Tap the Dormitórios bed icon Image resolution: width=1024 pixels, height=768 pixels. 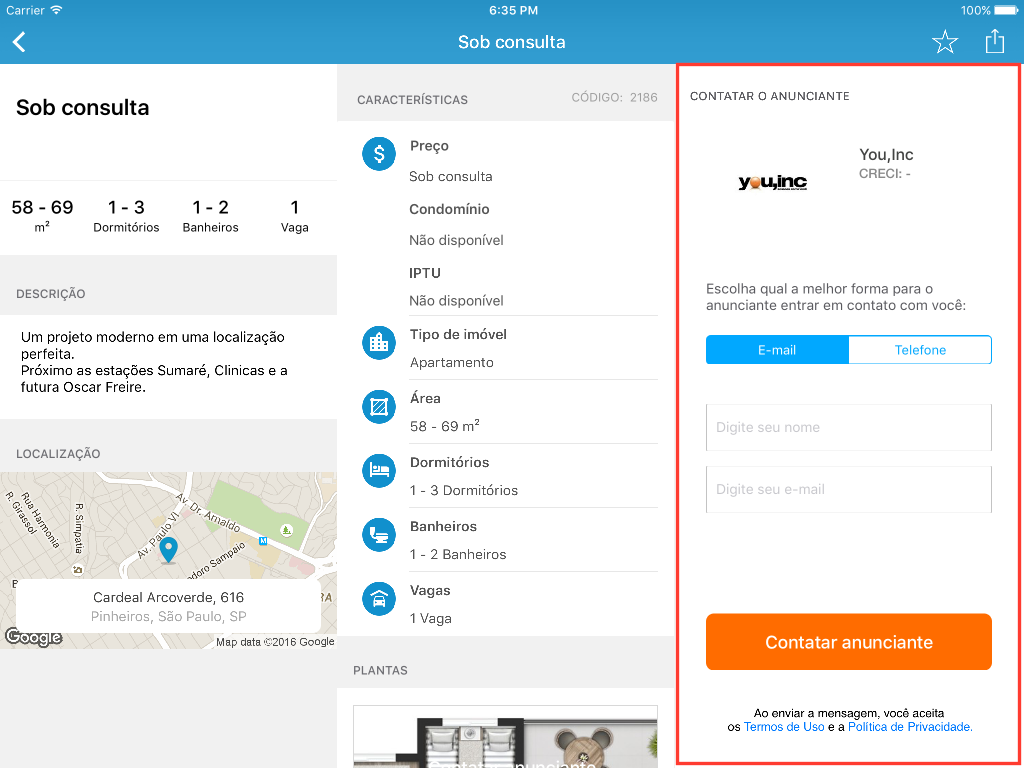tap(379, 470)
